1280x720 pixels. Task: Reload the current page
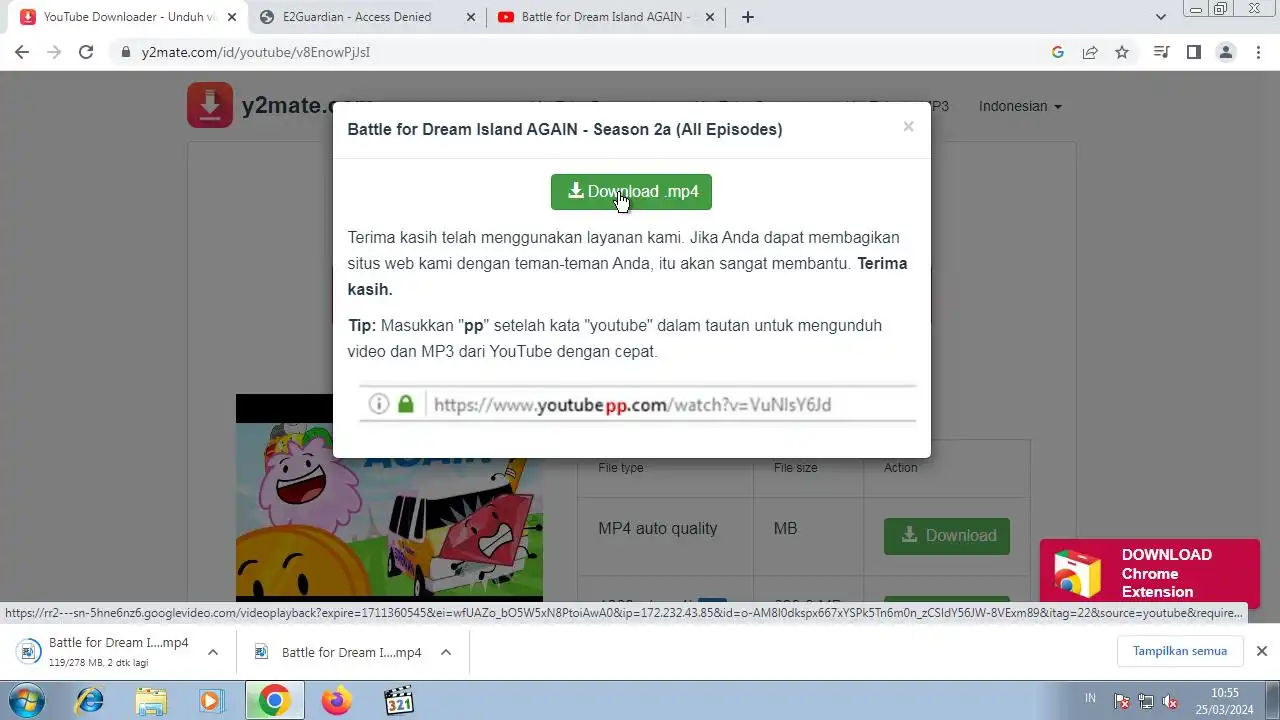(x=86, y=52)
